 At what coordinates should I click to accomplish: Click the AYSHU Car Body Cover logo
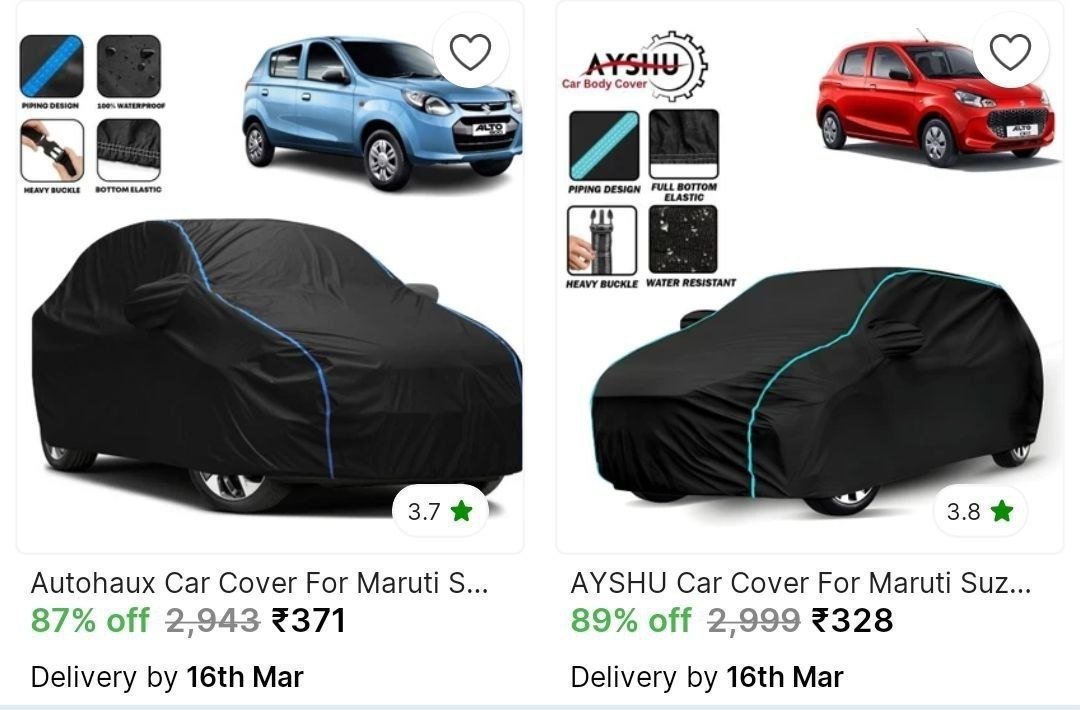634,70
